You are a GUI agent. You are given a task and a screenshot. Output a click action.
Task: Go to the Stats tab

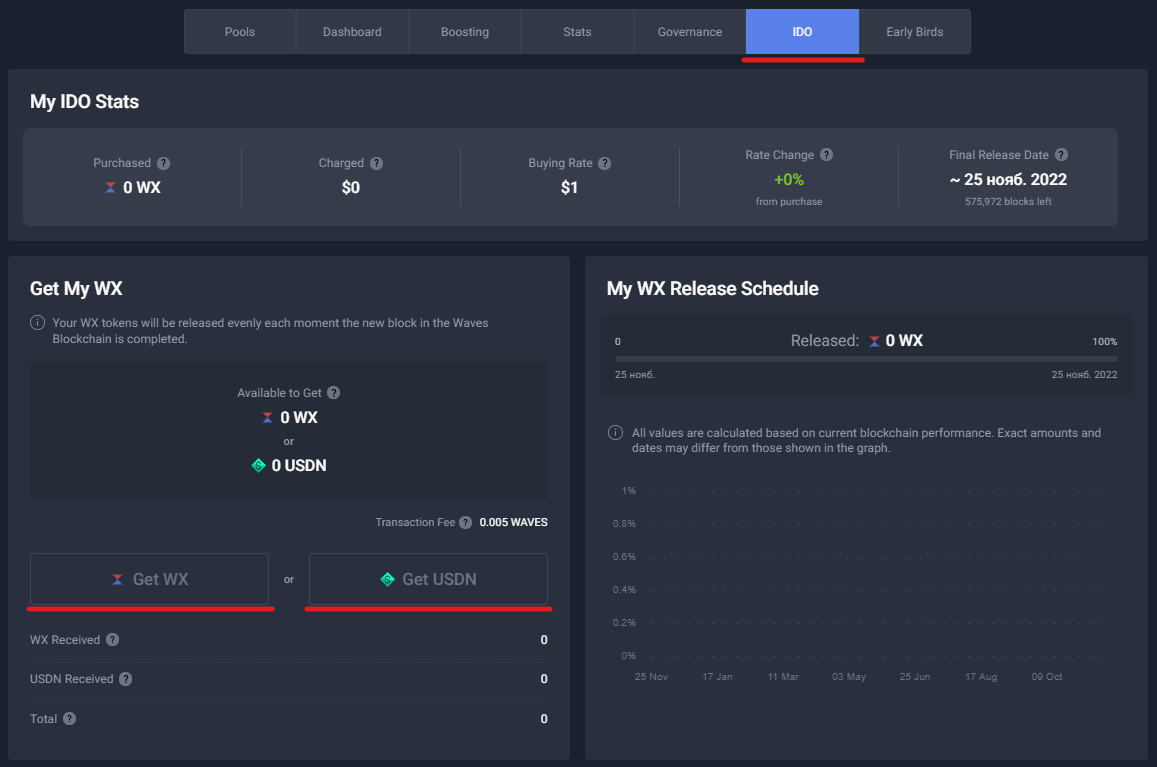tap(577, 32)
